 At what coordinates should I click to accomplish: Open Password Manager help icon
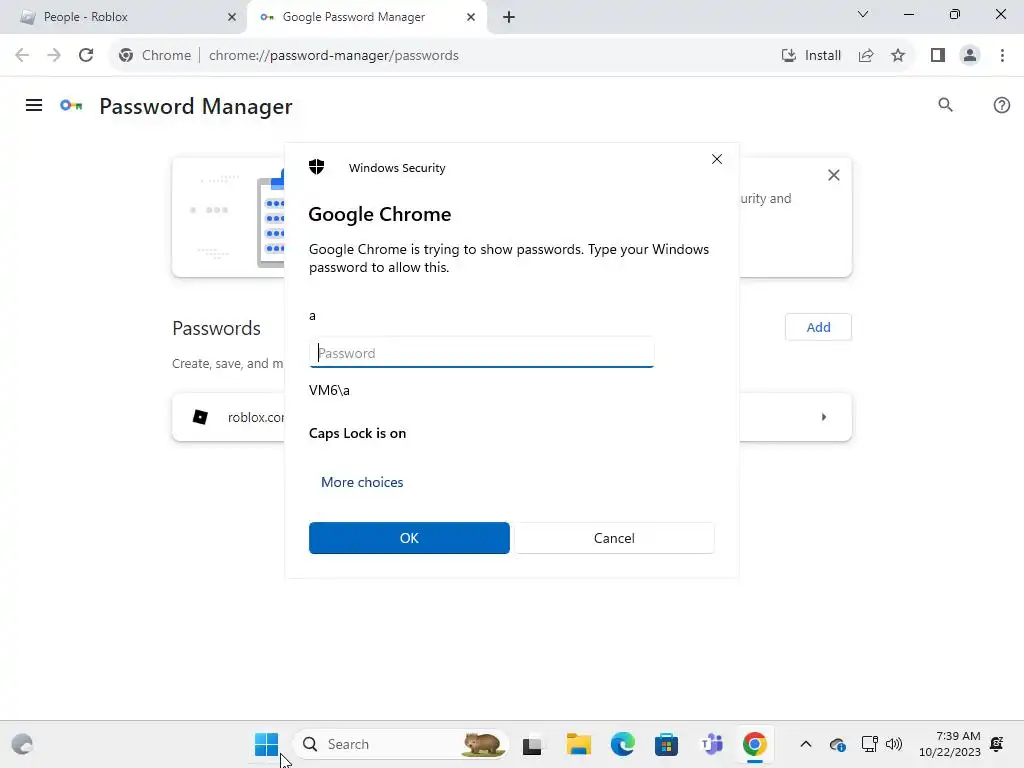tap(1001, 105)
